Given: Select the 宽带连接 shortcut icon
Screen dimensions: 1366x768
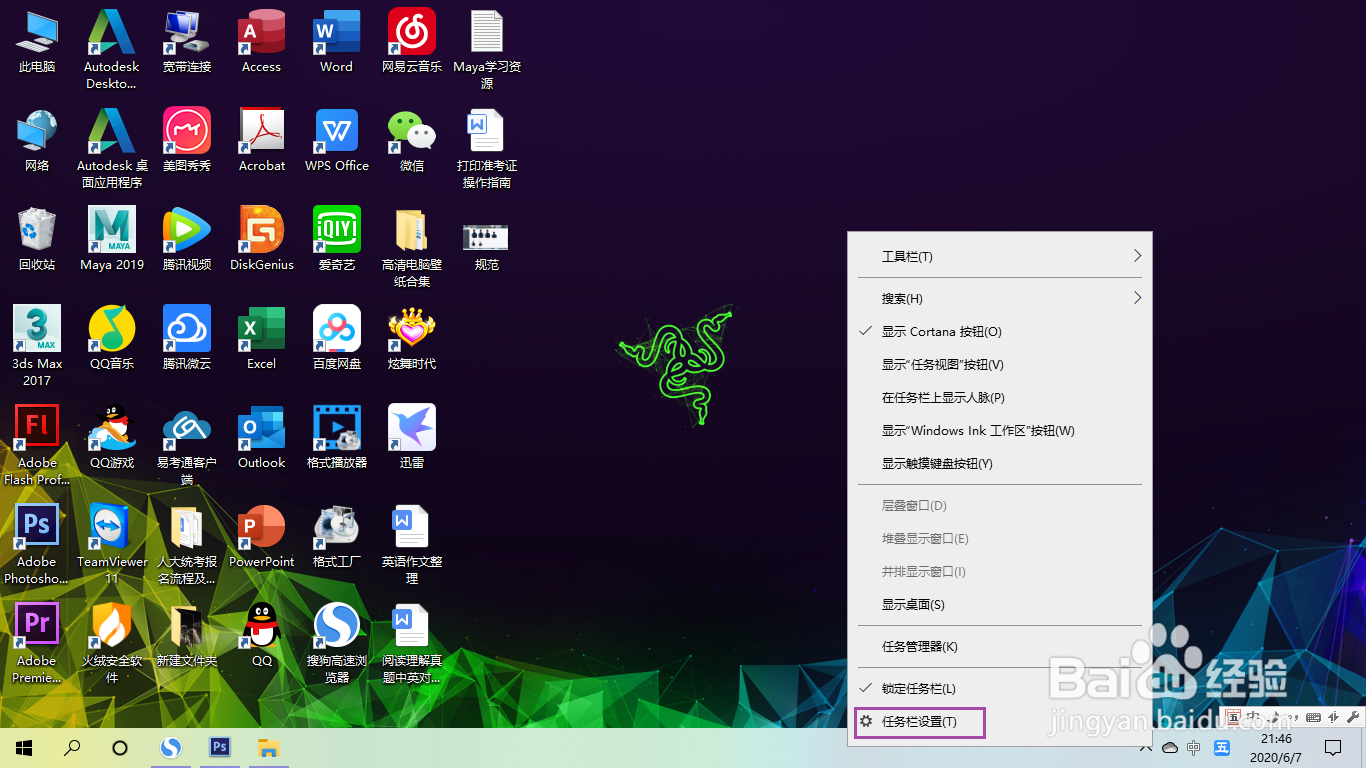Looking at the screenshot, I should [x=187, y=42].
